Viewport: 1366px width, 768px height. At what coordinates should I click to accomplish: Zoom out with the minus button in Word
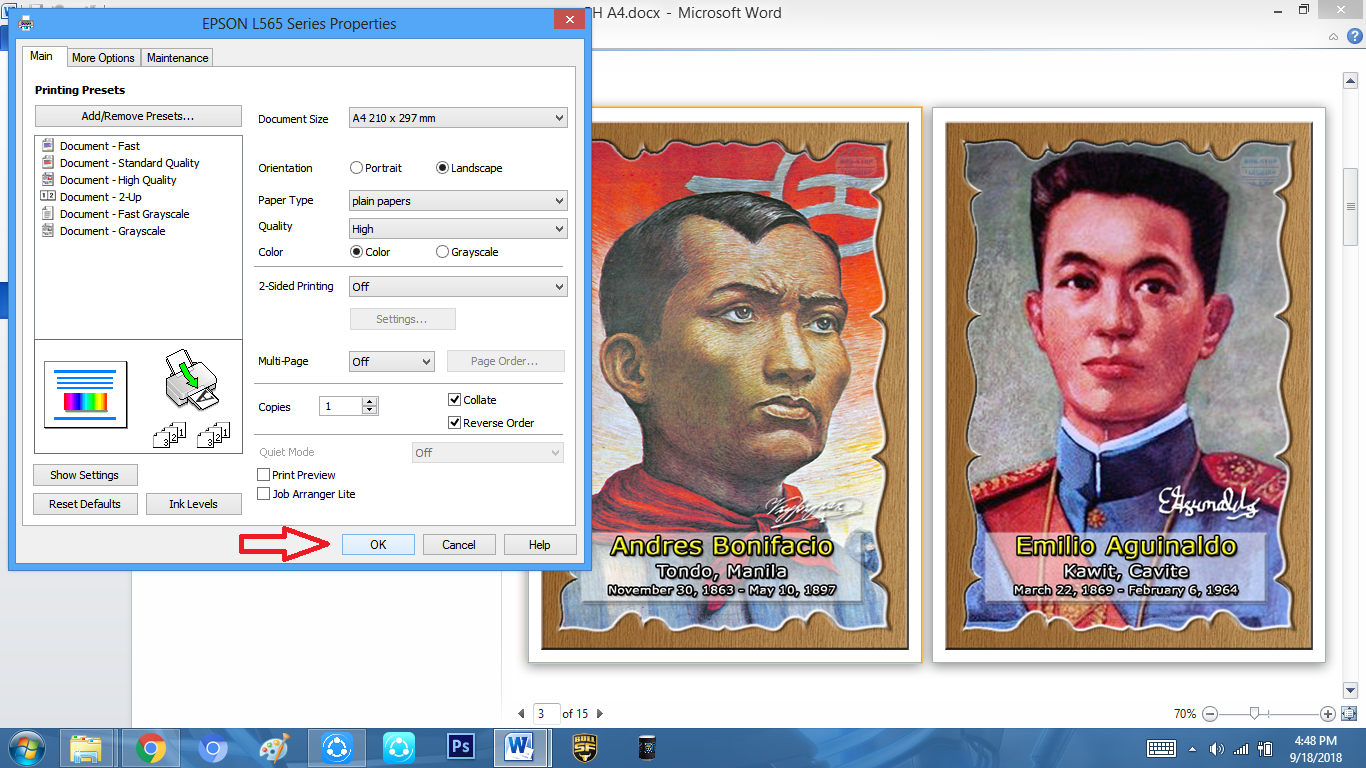coord(1210,714)
